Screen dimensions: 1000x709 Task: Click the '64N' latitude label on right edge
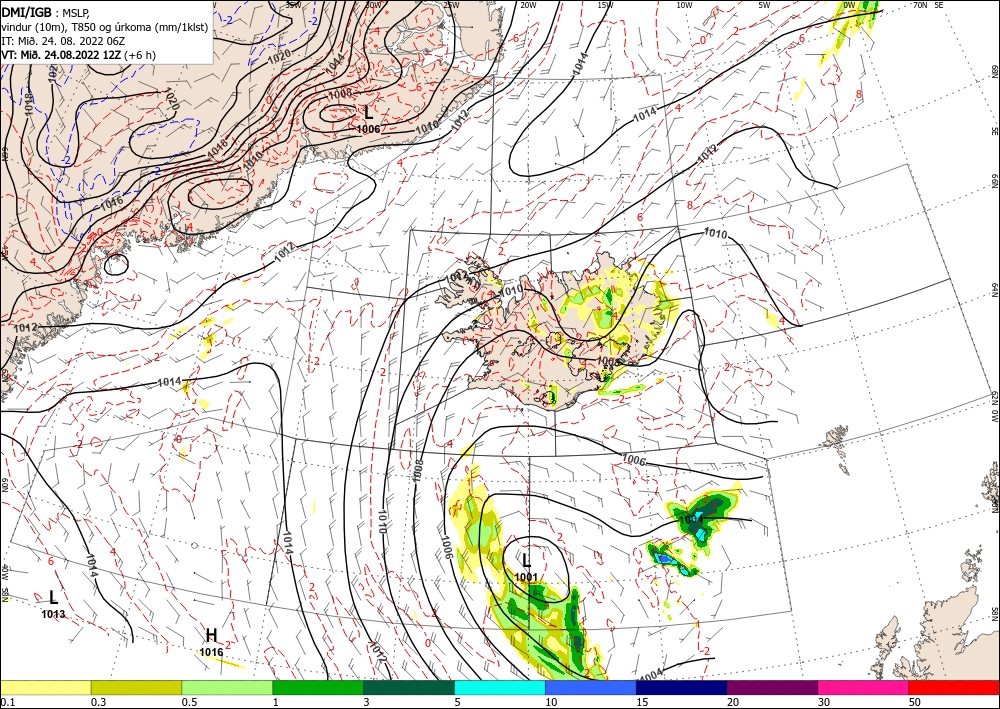pos(995,289)
